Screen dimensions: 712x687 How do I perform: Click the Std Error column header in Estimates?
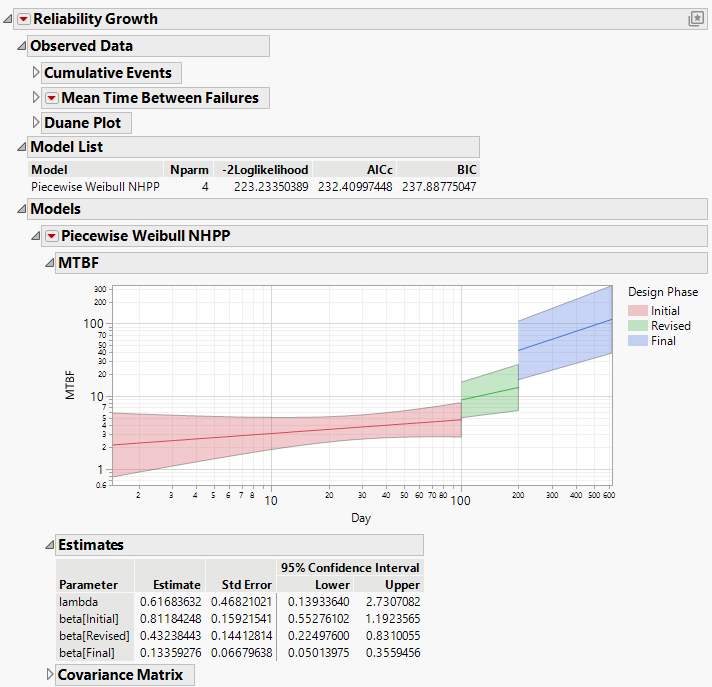click(x=245, y=585)
